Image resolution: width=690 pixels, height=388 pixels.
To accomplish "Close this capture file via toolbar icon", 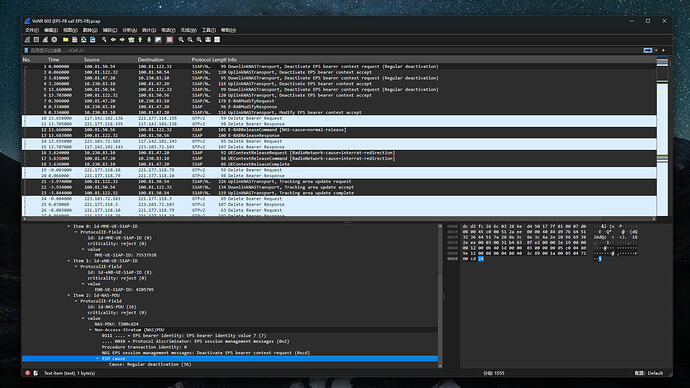I will coord(84,40).
